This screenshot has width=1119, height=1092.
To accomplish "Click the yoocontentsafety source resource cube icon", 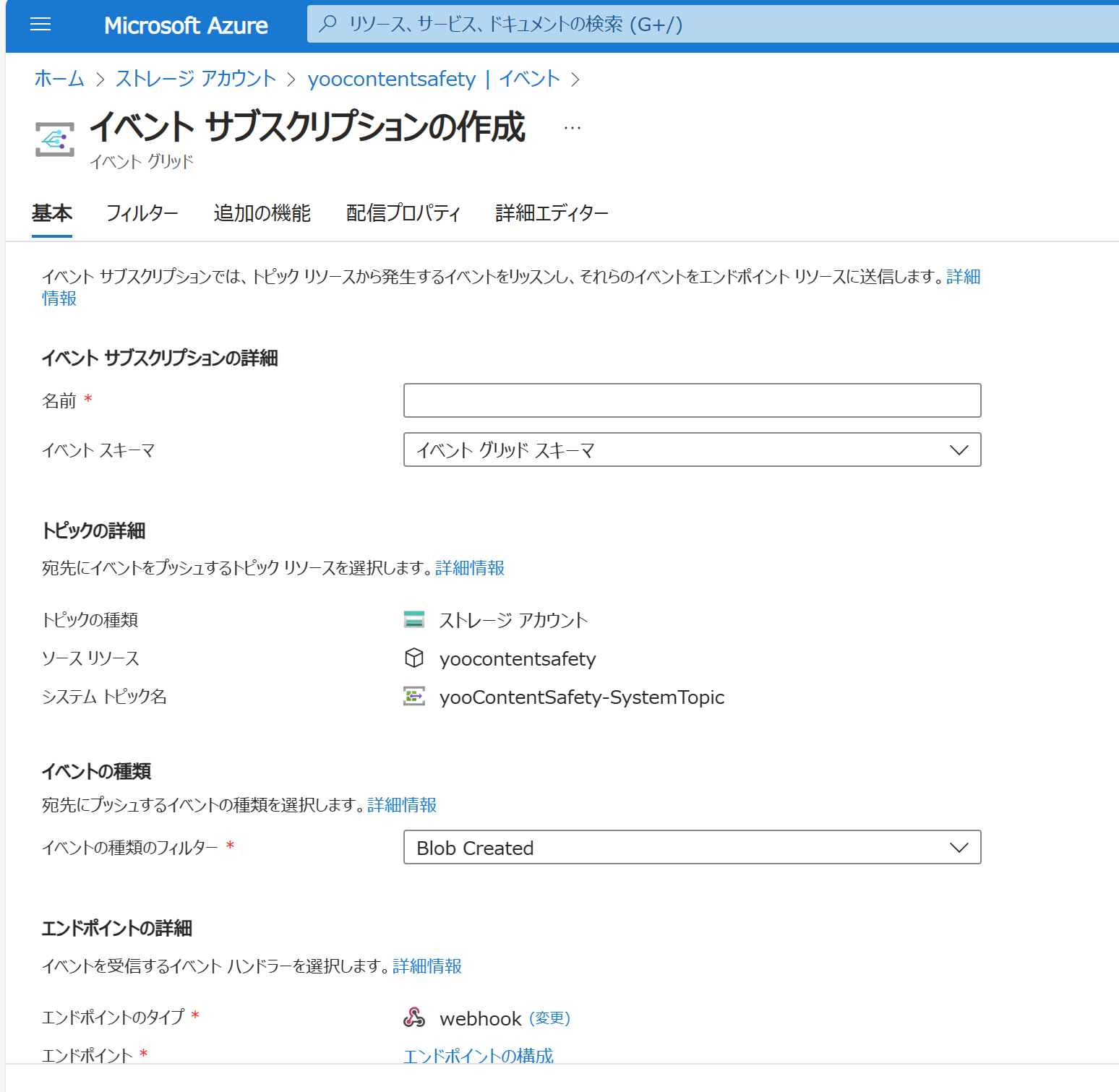I will pyautogui.click(x=414, y=658).
